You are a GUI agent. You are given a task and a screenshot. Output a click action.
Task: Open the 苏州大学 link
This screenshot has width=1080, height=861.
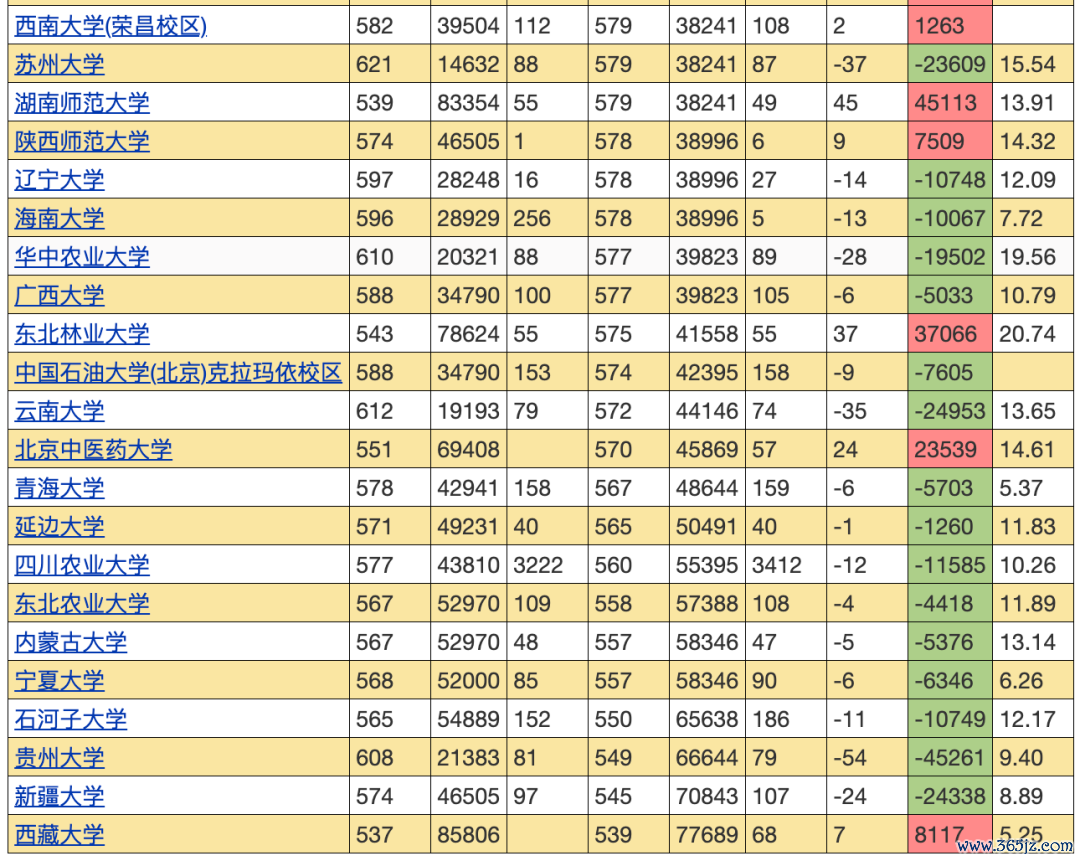click(x=59, y=65)
